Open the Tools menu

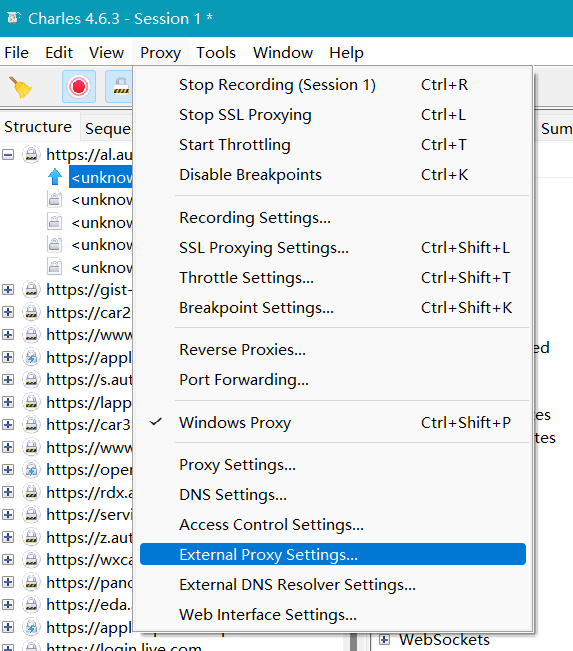pyautogui.click(x=216, y=53)
